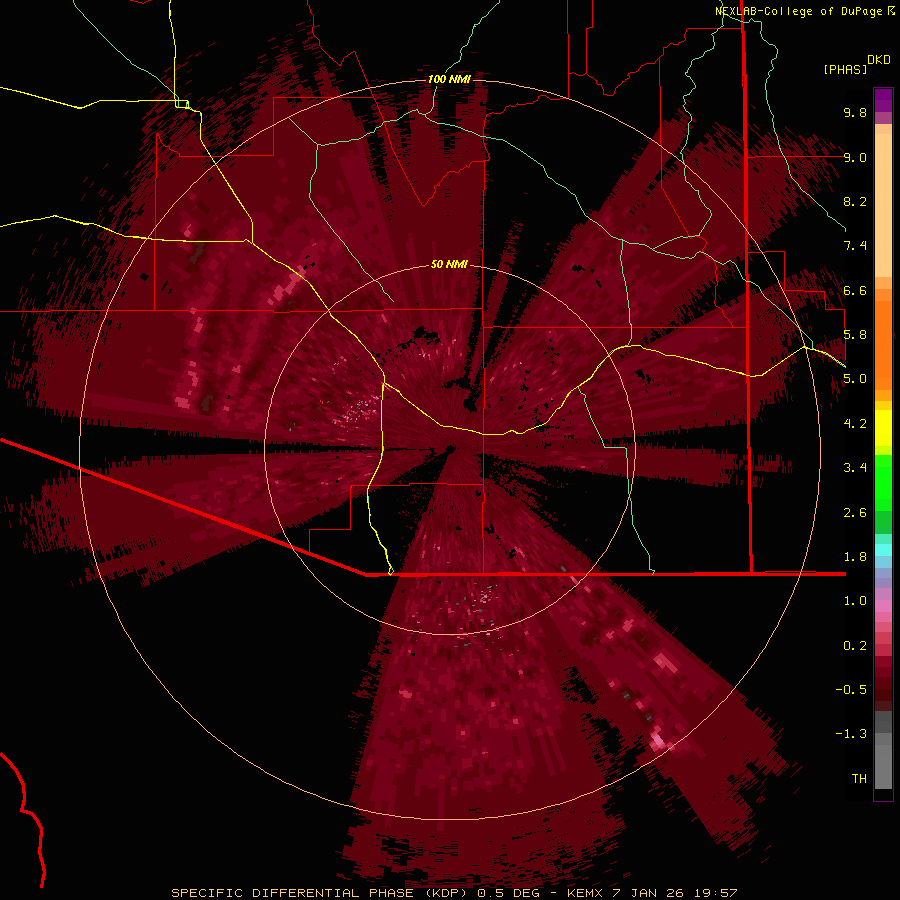The width and height of the screenshot is (900, 900).
Task: Click the DKD label above the color bar
Action: tap(879, 60)
